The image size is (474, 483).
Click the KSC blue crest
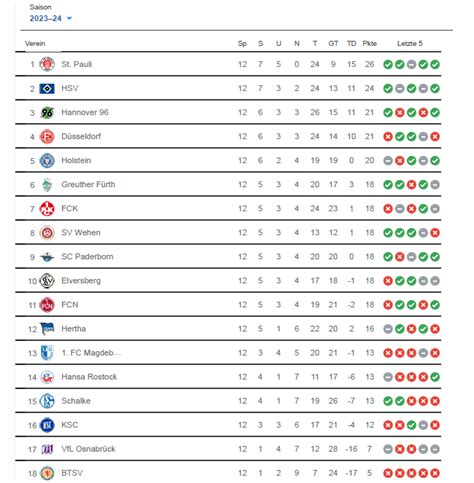click(x=47, y=425)
